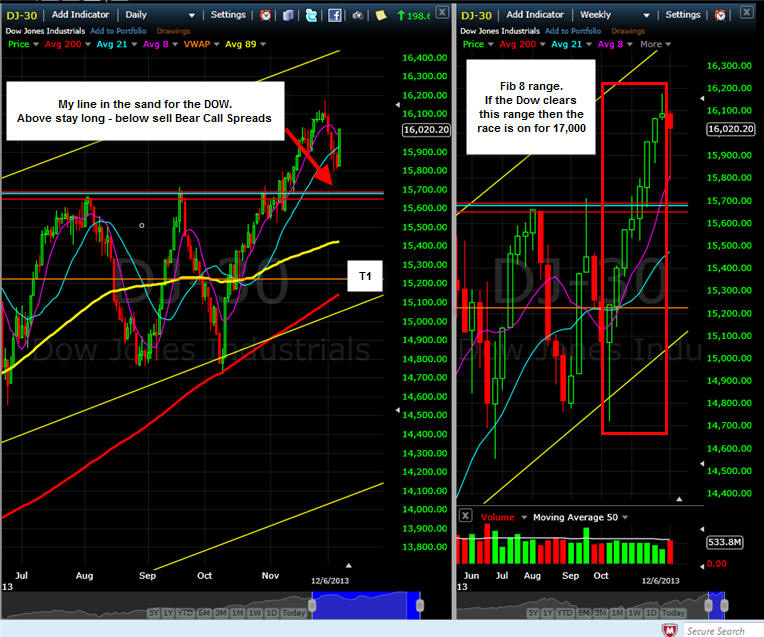764x637 pixels.
Task: Close the Weekly chart panel
Action: 747,12
